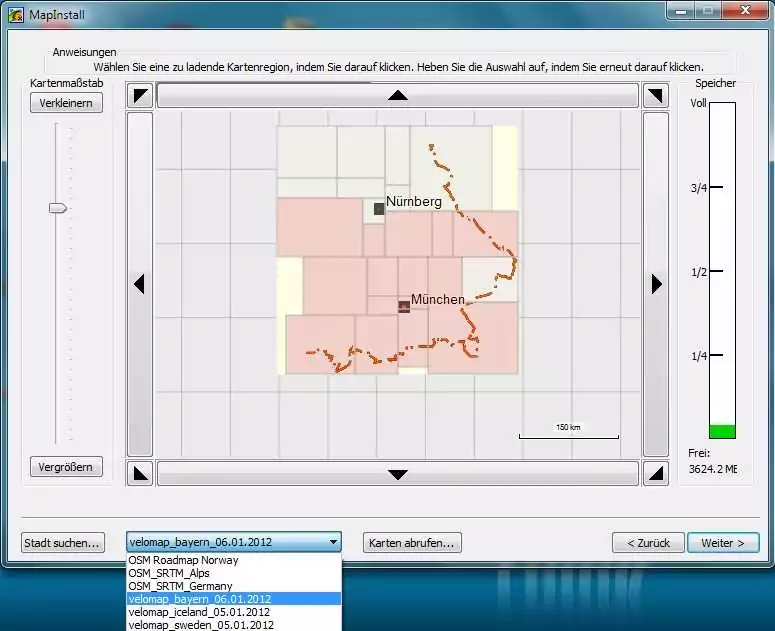Pan map down with the bottom arrow

click(398, 474)
